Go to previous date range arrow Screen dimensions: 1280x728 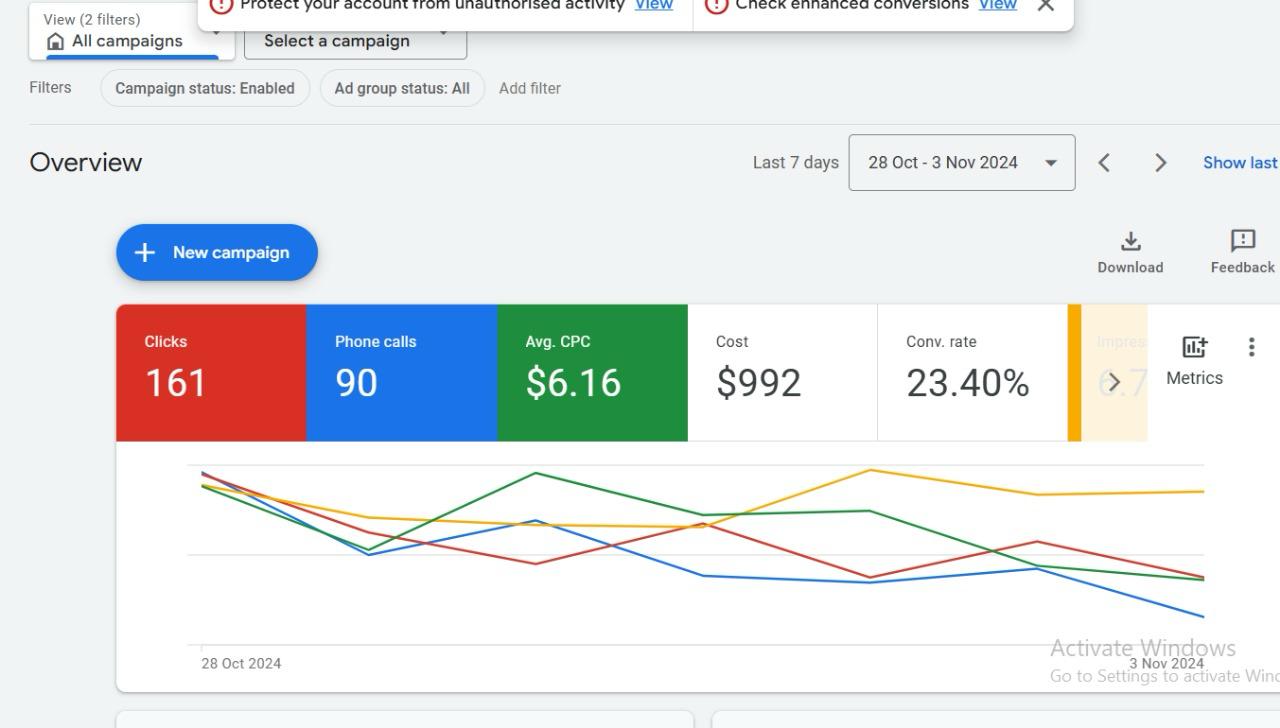tap(1104, 163)
